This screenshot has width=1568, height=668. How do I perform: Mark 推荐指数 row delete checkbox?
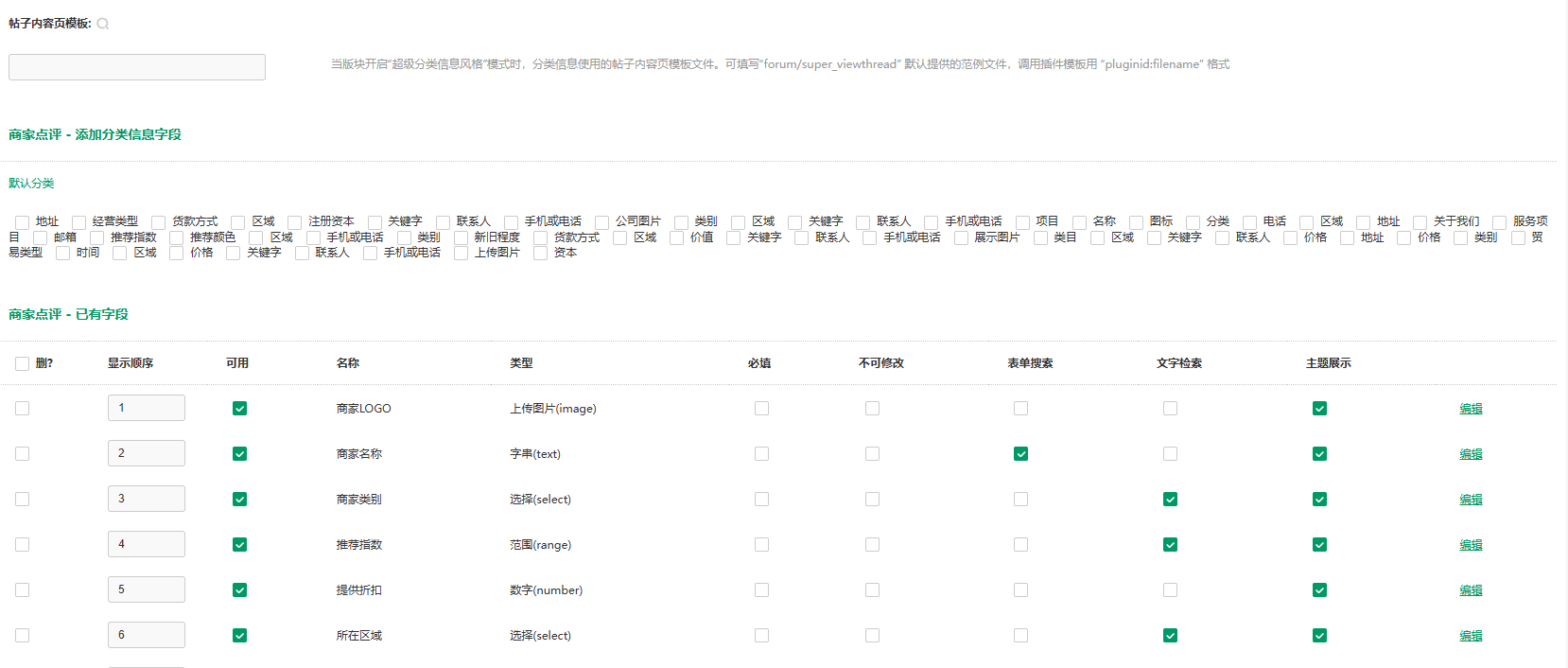pos(23,545)
